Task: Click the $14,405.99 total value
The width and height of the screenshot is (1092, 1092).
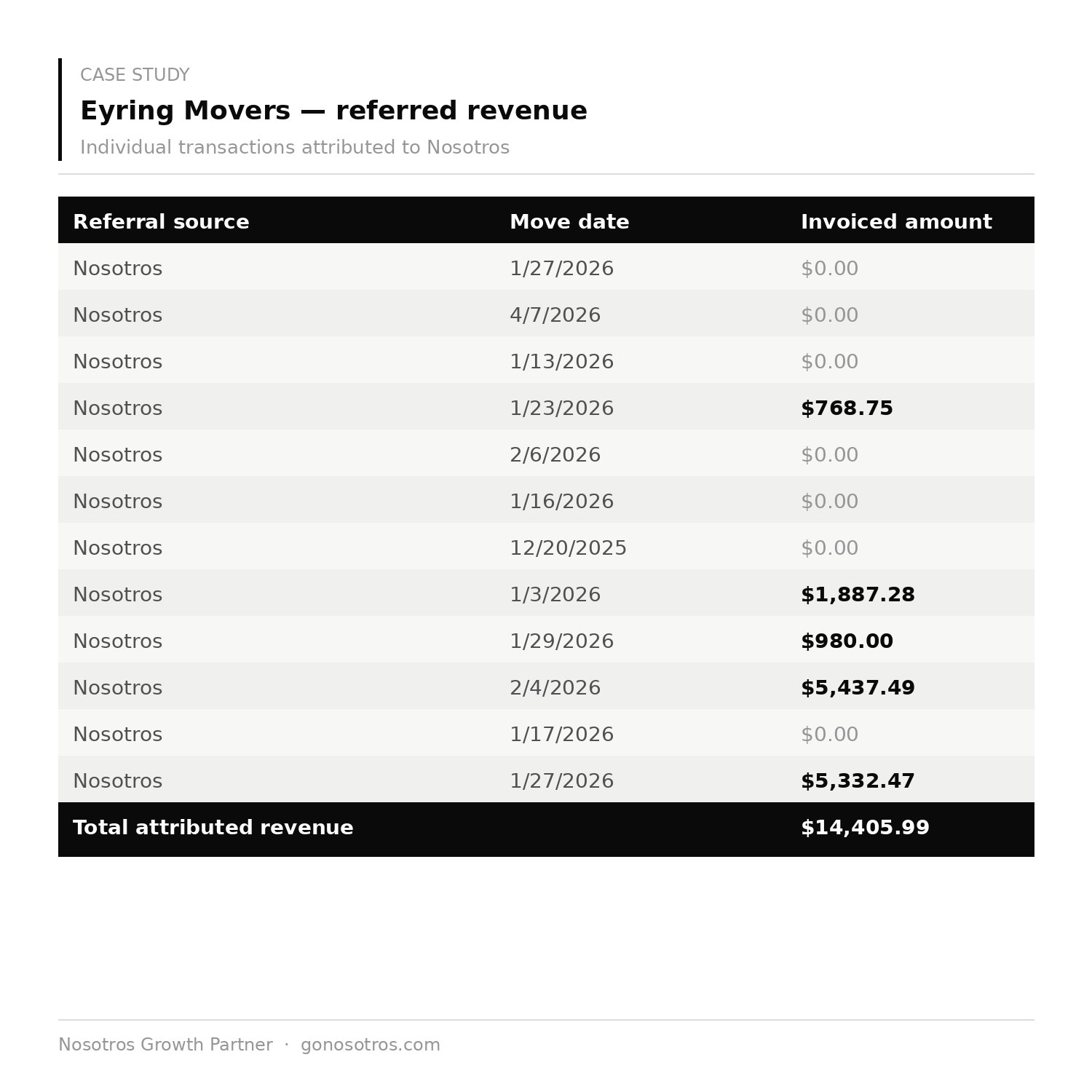Action: tap(865, 828)
